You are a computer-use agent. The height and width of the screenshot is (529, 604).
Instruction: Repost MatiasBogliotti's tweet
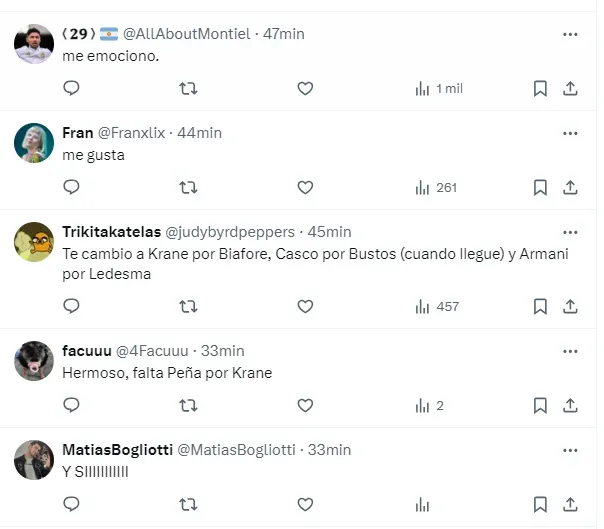(x=187, y=505)
